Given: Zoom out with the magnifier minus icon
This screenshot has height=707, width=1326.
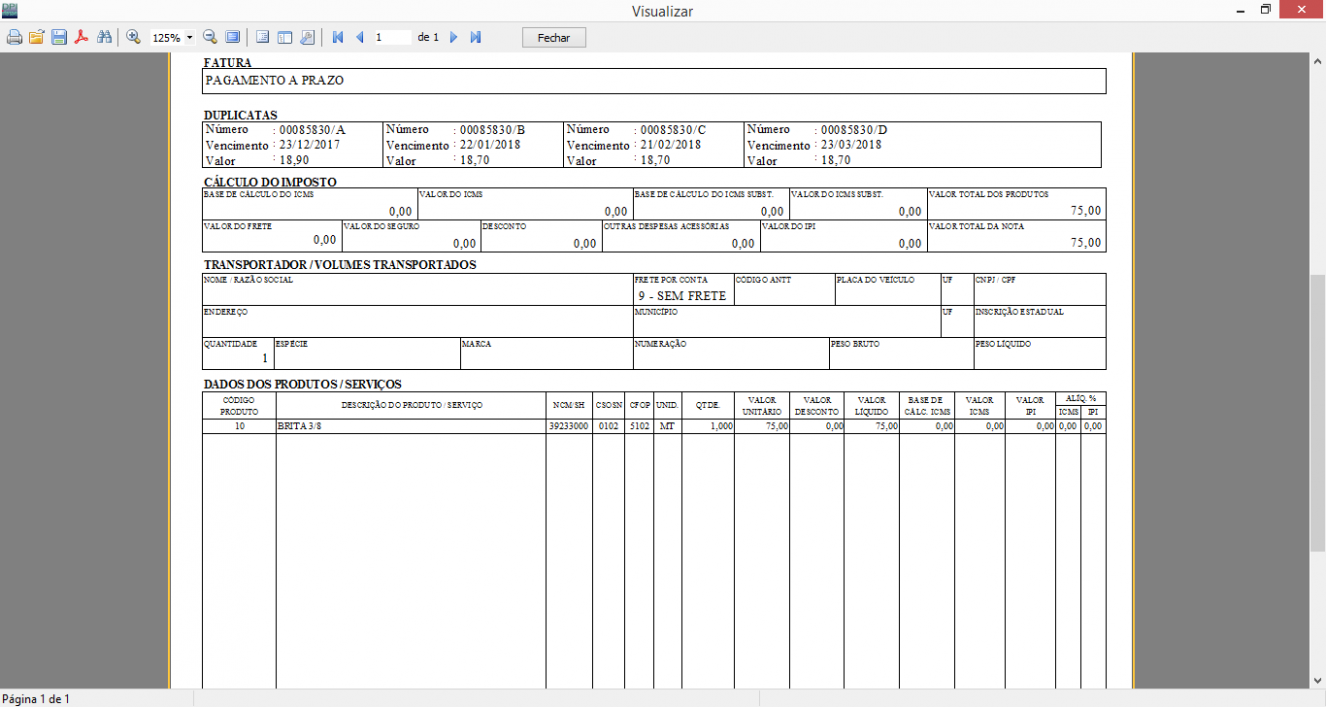Looking at the screenshot, I should [210, 37].
